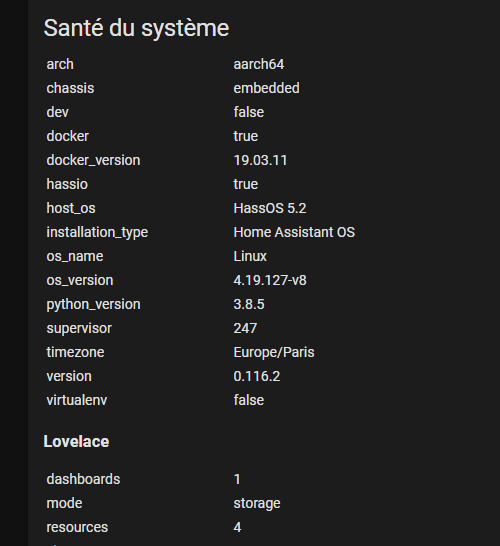Click the supervisor 247 value
500x546 pixels.
pos(245,328)
